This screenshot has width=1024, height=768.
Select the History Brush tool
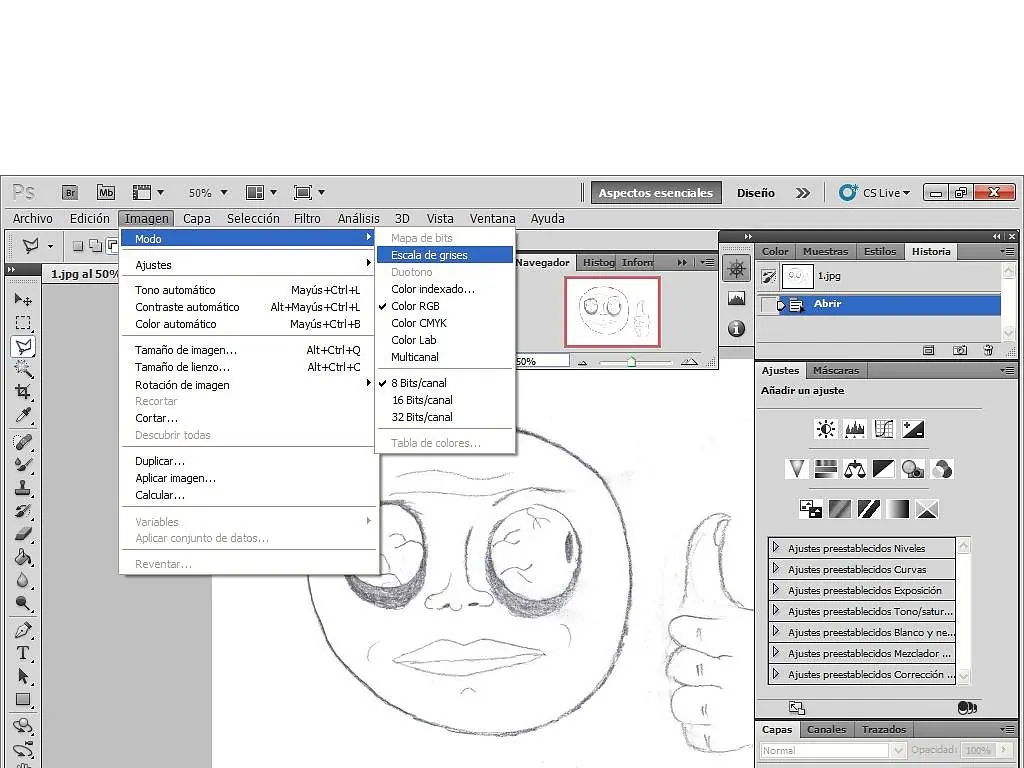click(23, 511)
